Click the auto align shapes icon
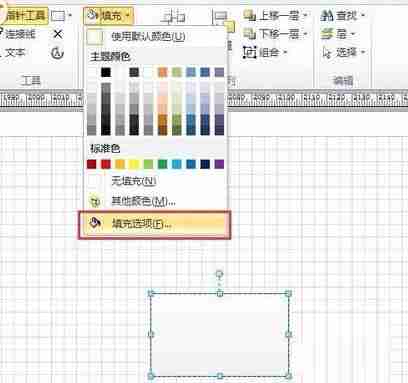Viewport: 408px width, 383px height. 173,17
